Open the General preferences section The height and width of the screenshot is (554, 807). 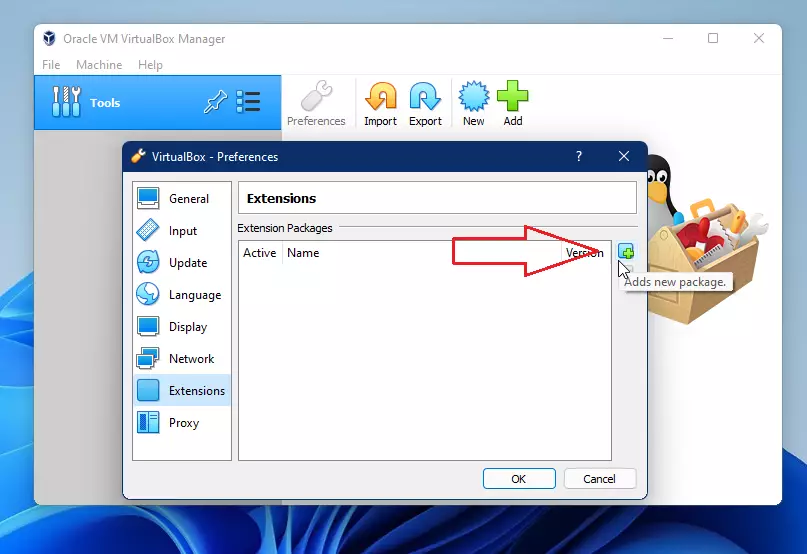[x=182, y=199]
